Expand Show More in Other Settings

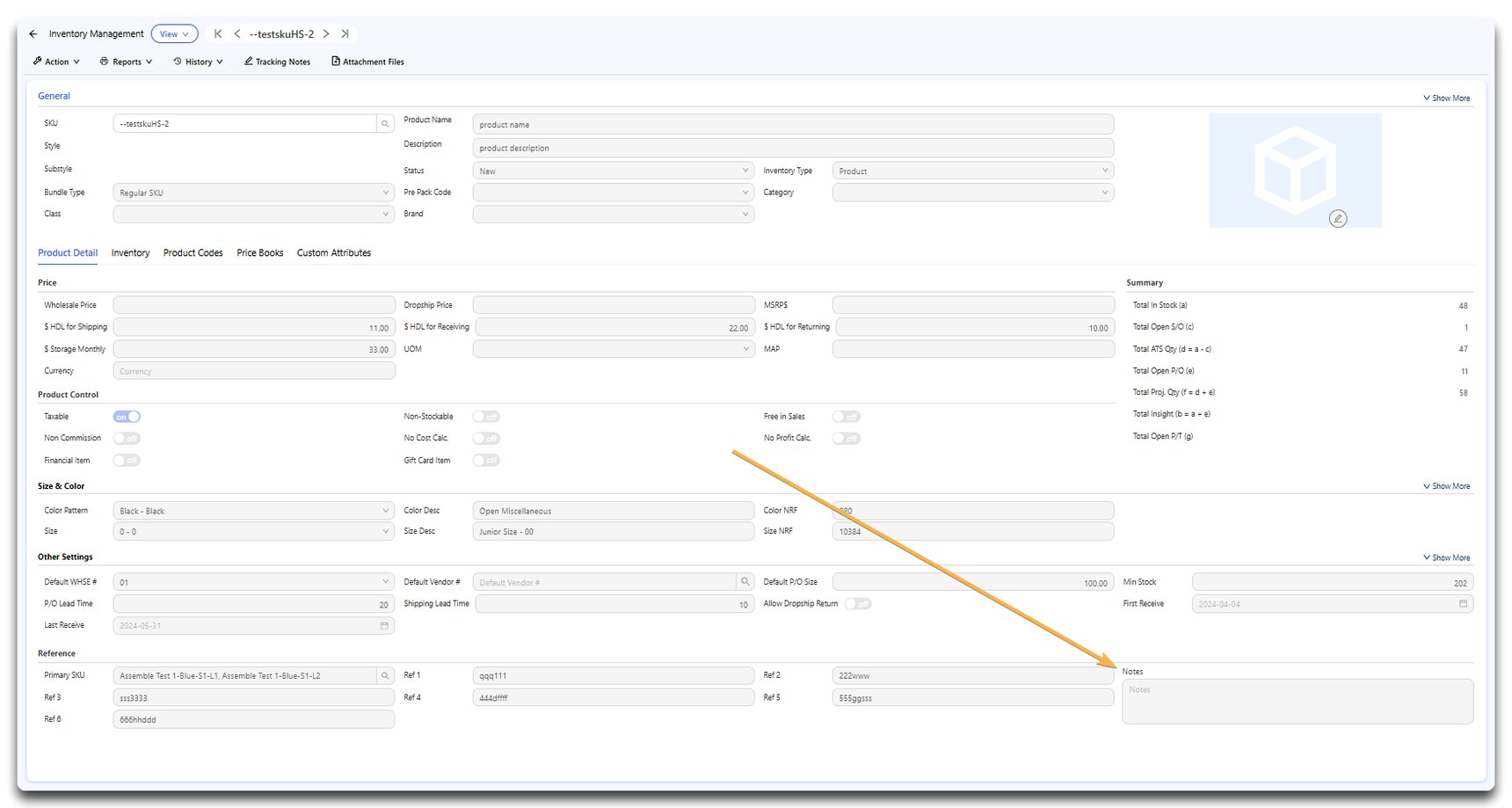[x=1446, y=557]
